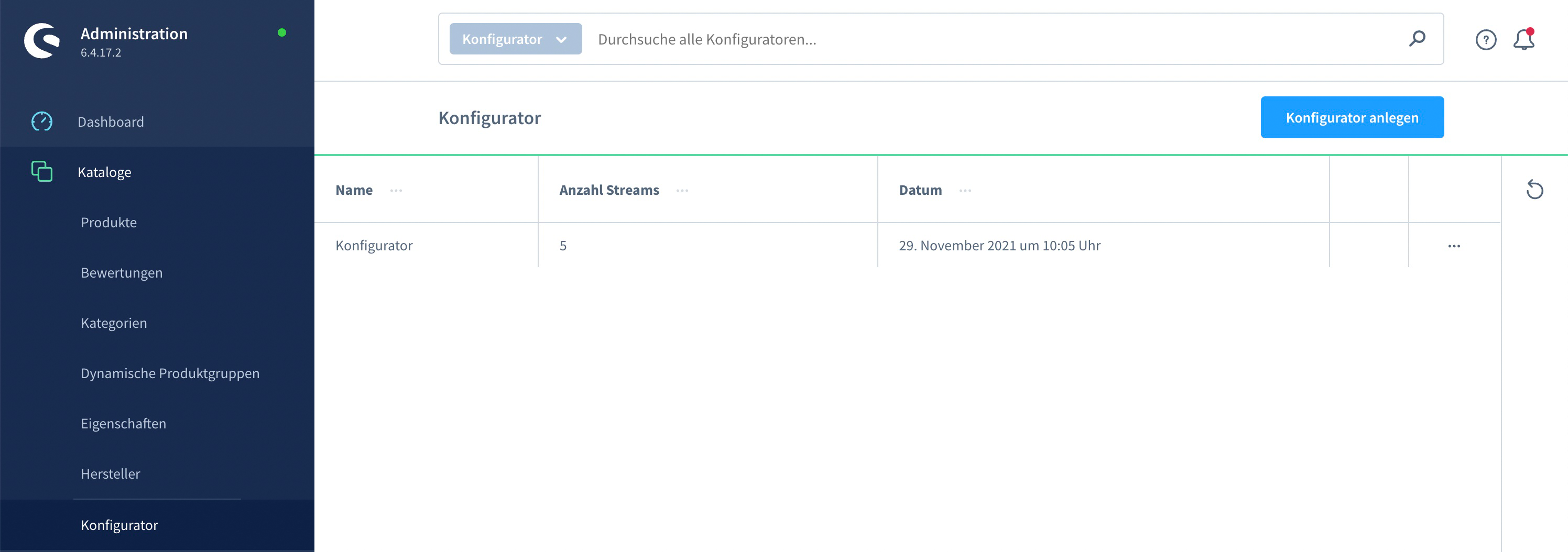Open the Konfigurator table entry
Viewport: 1568px width, 552px height.
[x=374, y=245]
